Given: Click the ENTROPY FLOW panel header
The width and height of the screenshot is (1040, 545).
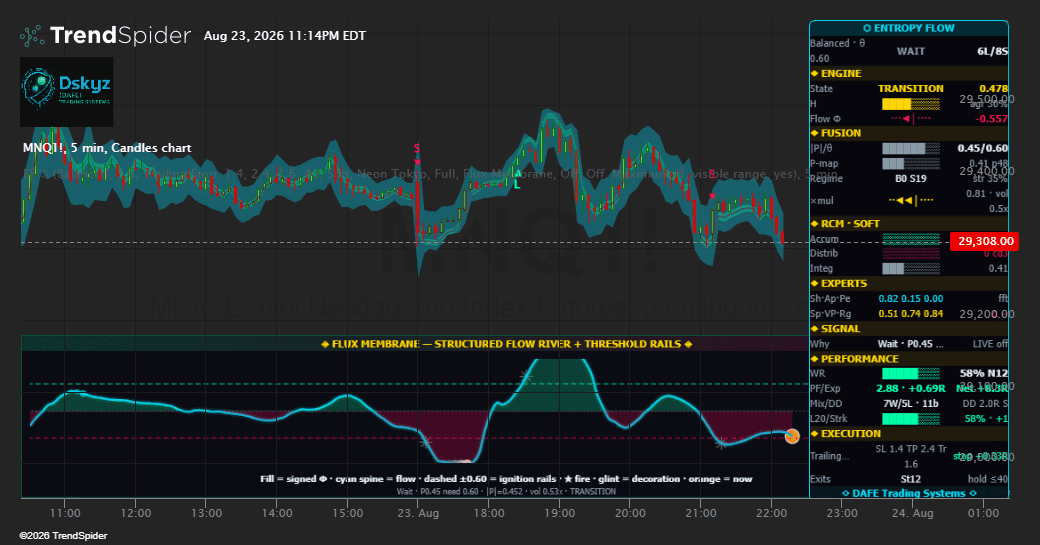Looking at the screenshot, I should 909,28.
